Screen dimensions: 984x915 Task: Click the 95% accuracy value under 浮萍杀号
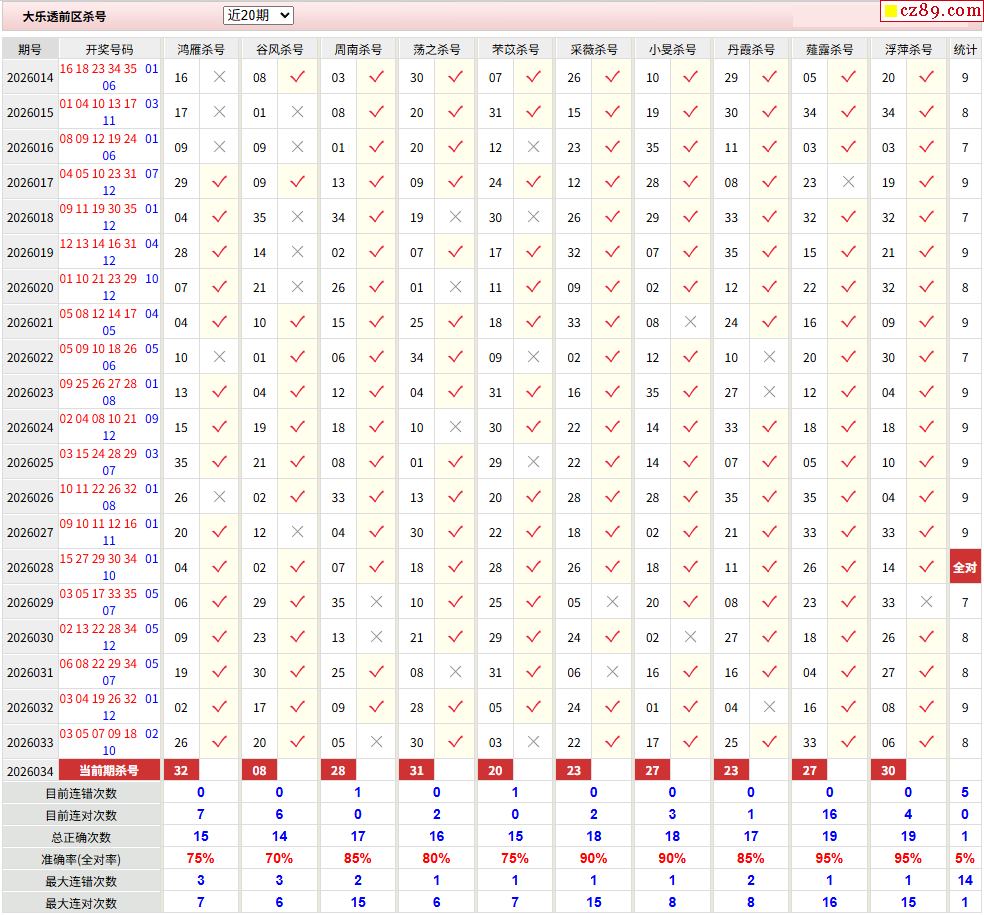pyautogui.click(x=908, y=858)
